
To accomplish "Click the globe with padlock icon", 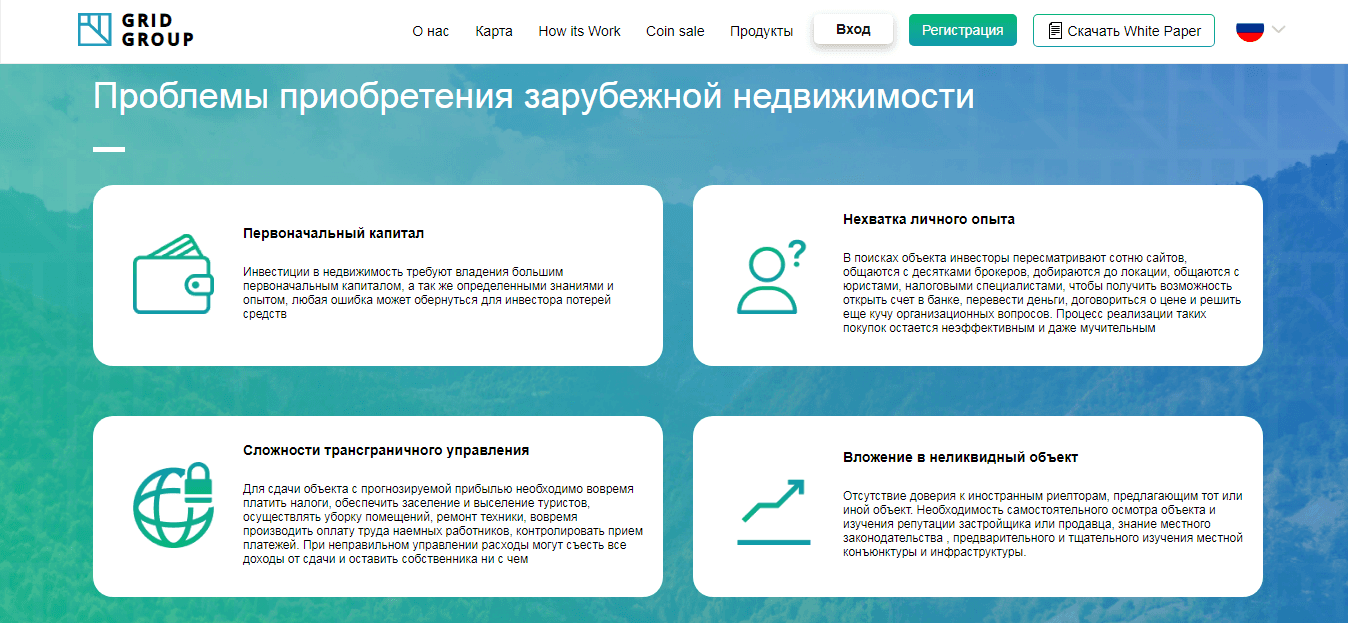I will point(174,505).
